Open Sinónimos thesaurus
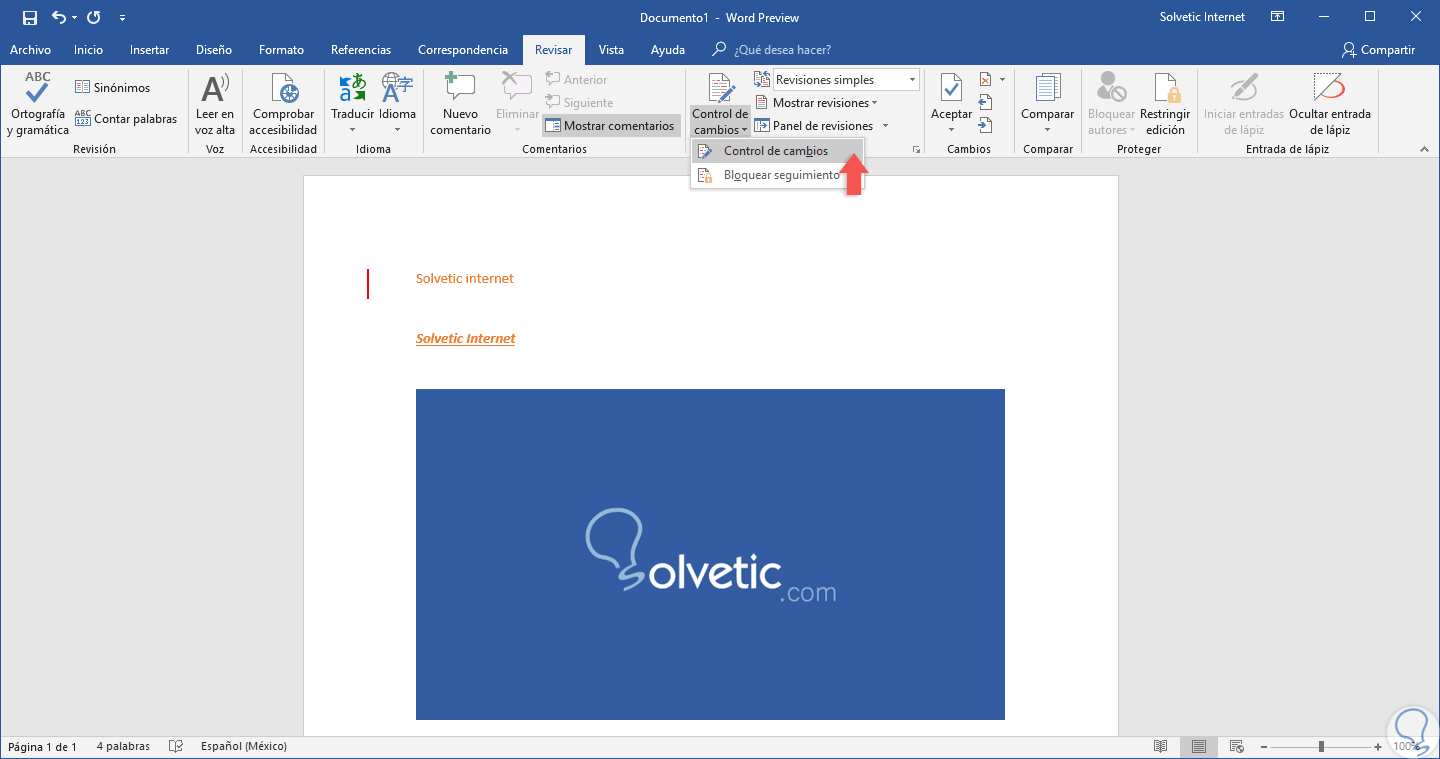The image size is (1440, 759). pos(113,87)
